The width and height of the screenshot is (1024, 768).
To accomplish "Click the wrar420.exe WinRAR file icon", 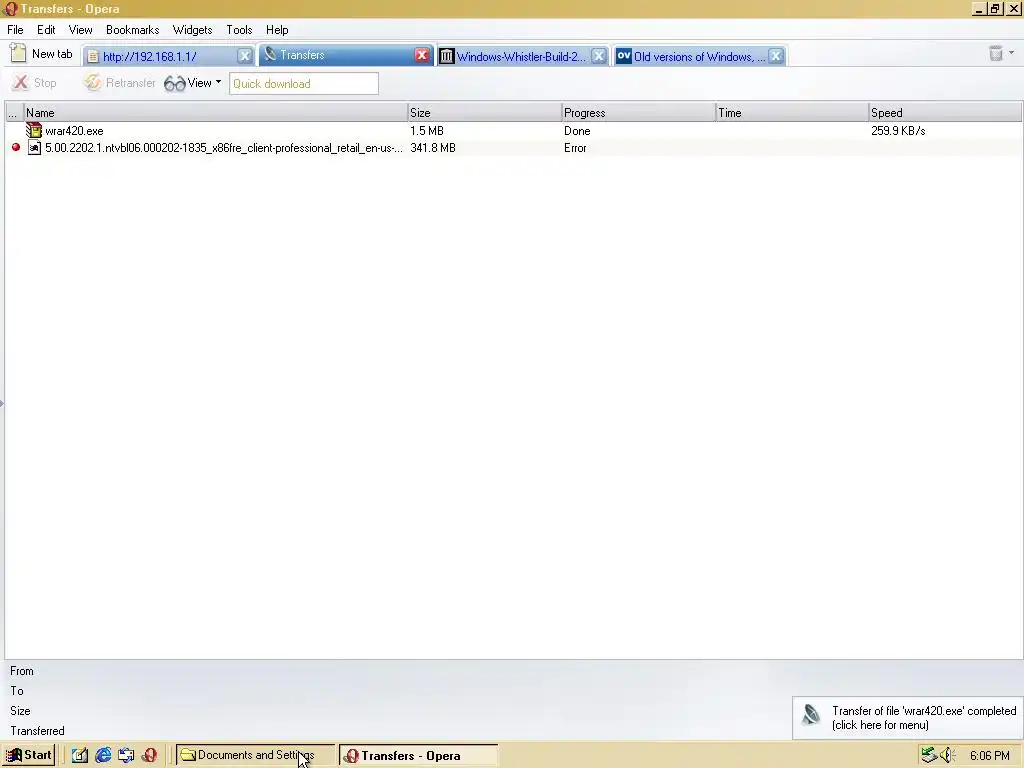I will [34, 131].
